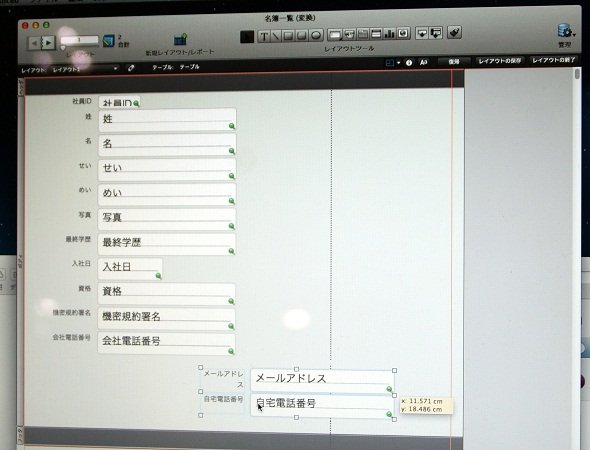Screen dimensions: 590x450
Task: Toggle the Aa formatting bar
Action: click(x=423, y=62)
